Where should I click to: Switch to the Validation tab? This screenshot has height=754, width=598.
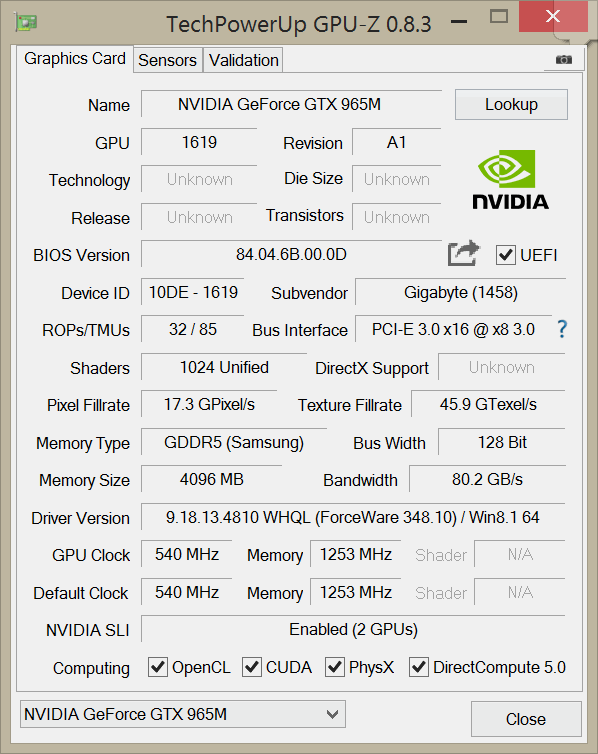[x=243, y=60]
